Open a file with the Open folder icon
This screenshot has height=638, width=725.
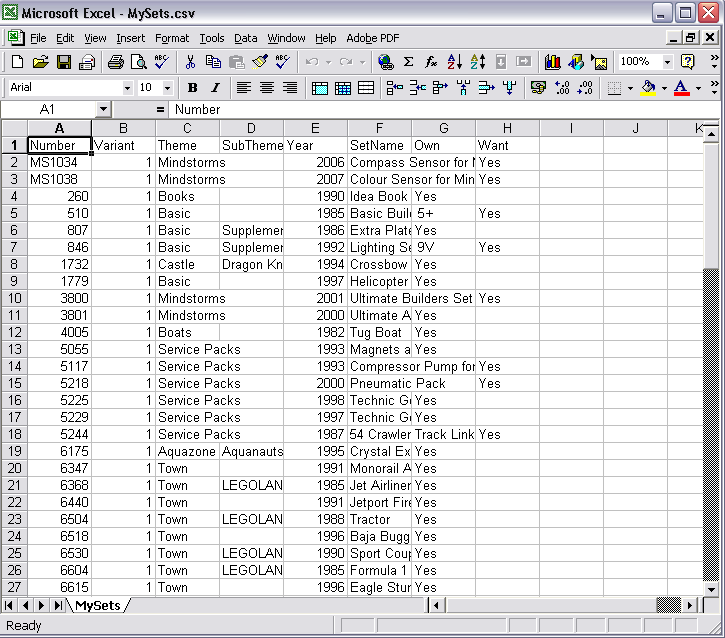tap(40, 61)
